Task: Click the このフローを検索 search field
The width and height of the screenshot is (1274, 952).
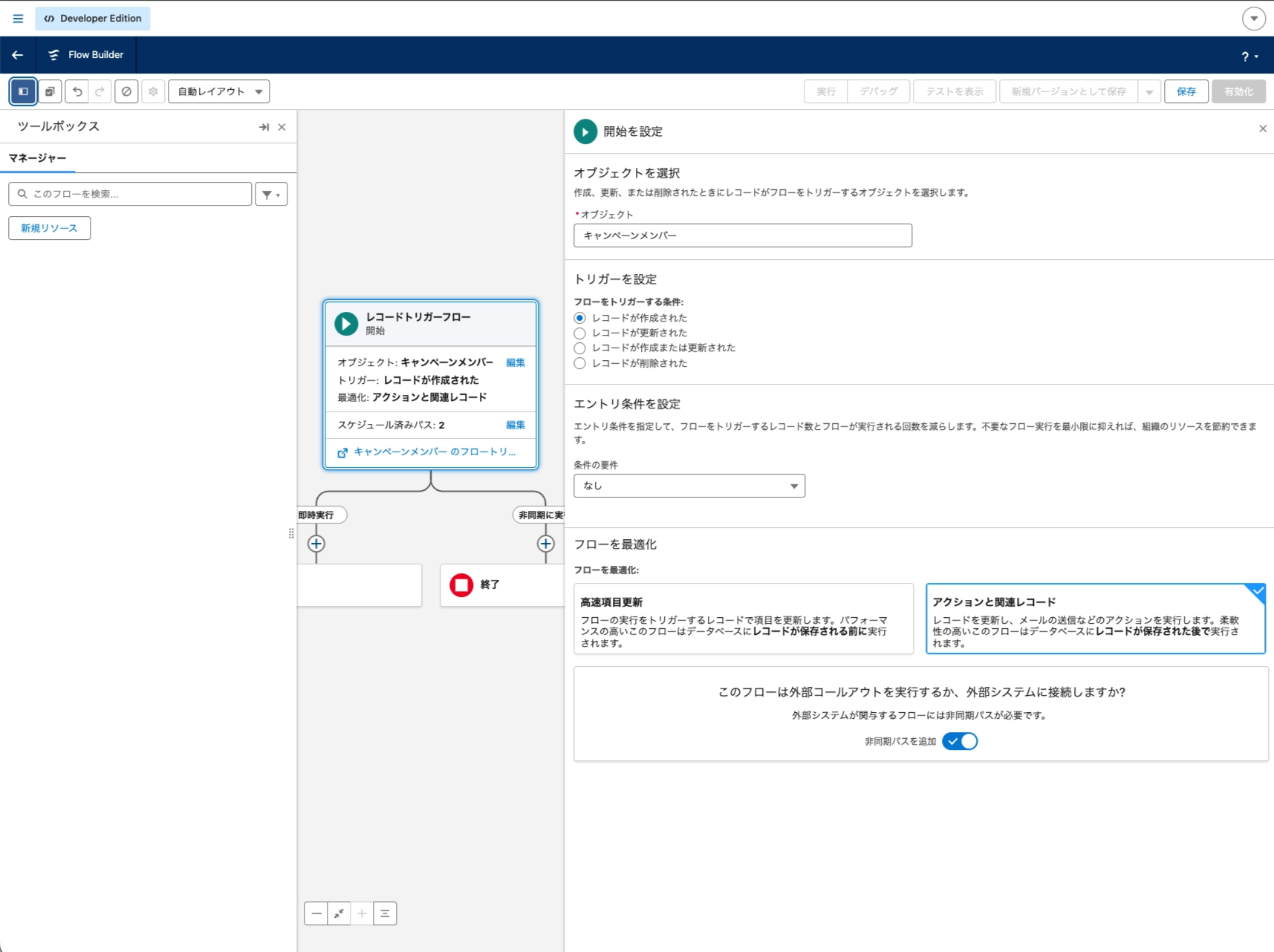Action: click(x=130, y=194)
